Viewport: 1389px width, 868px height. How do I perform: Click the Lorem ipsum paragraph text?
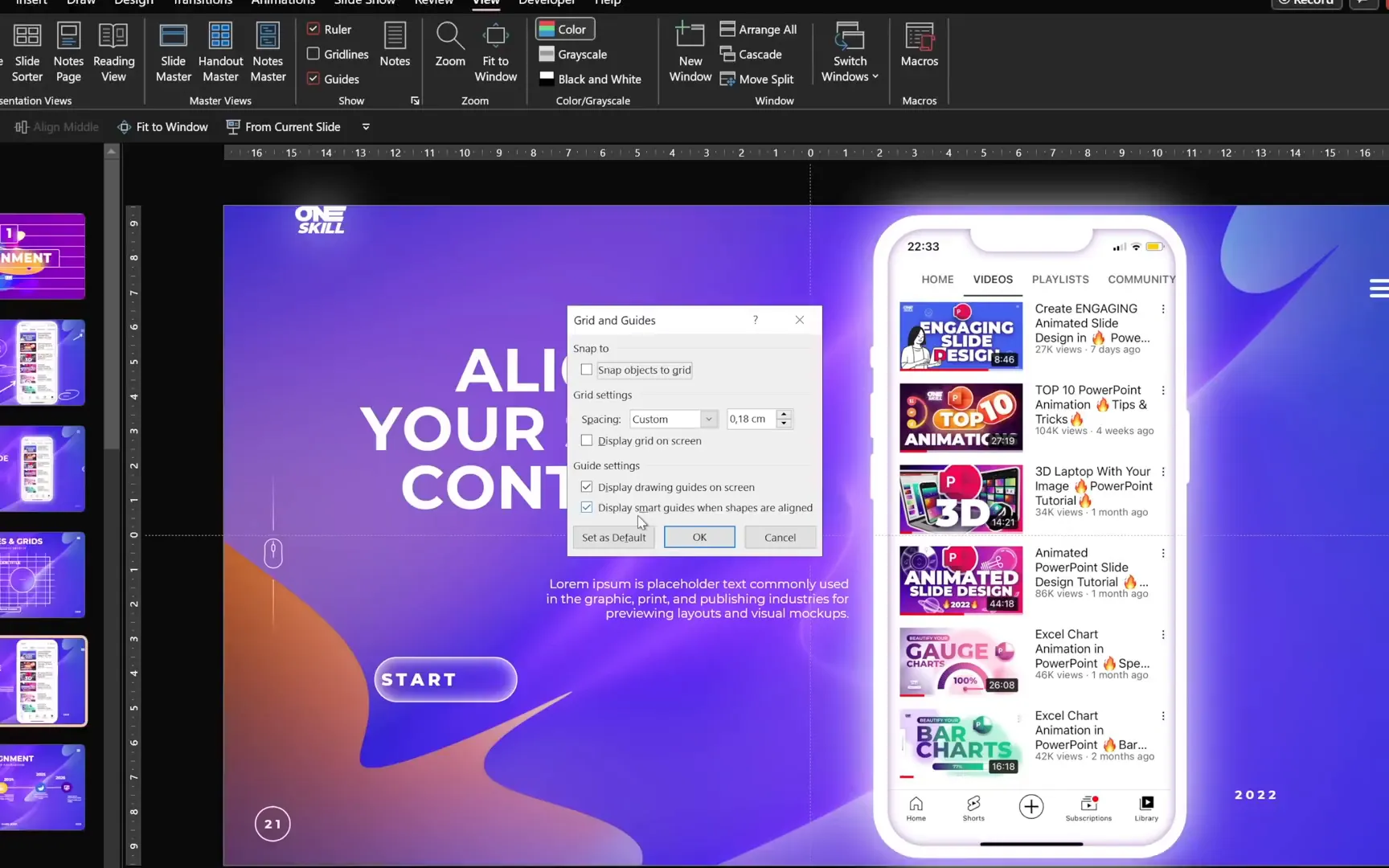[x=698, y=599]
